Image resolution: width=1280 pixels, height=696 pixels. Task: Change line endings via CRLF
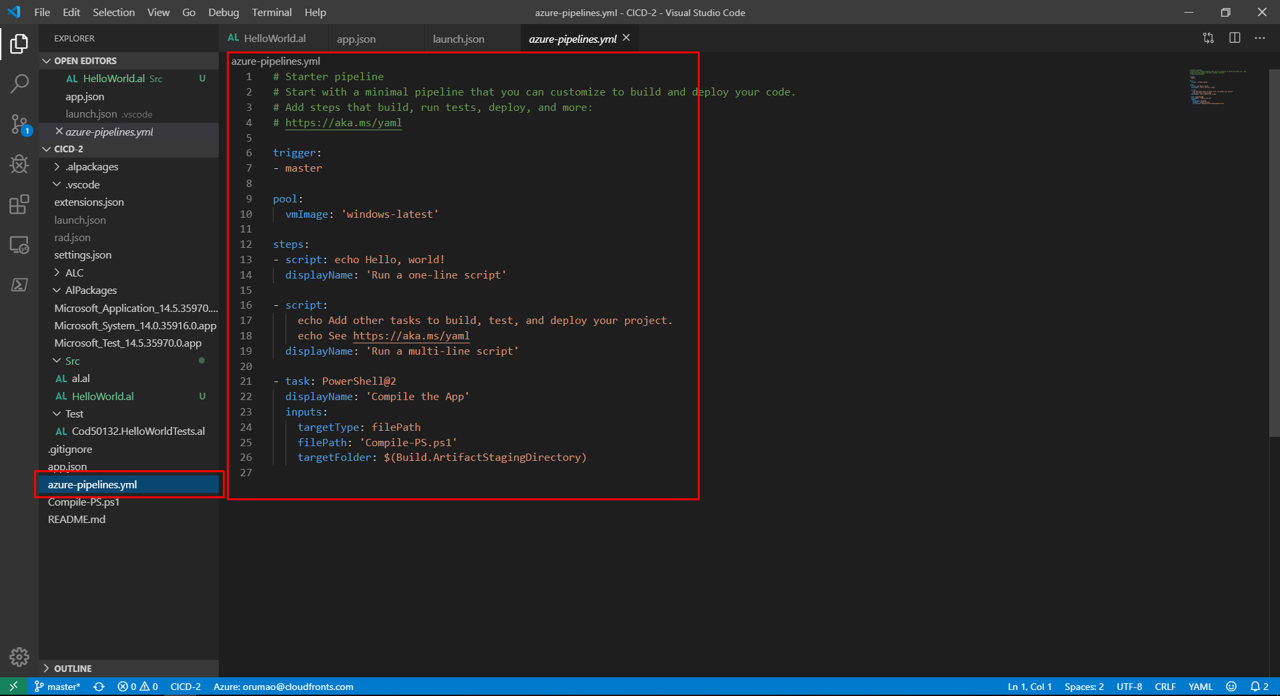(1165, 687)
